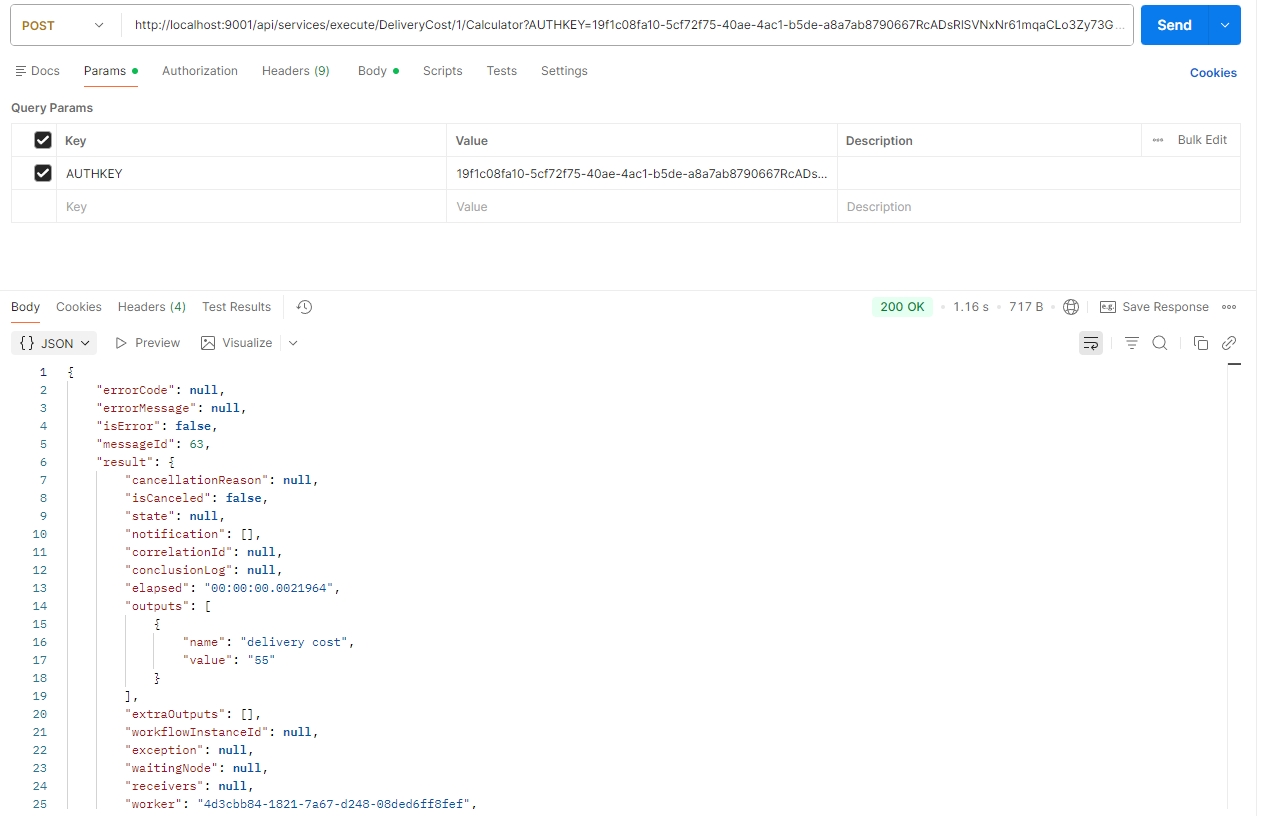The height and width of the screenshot is (816, 1270).
Task: Expand the Visualize dropdown arrow
Action: click(293, 343)
